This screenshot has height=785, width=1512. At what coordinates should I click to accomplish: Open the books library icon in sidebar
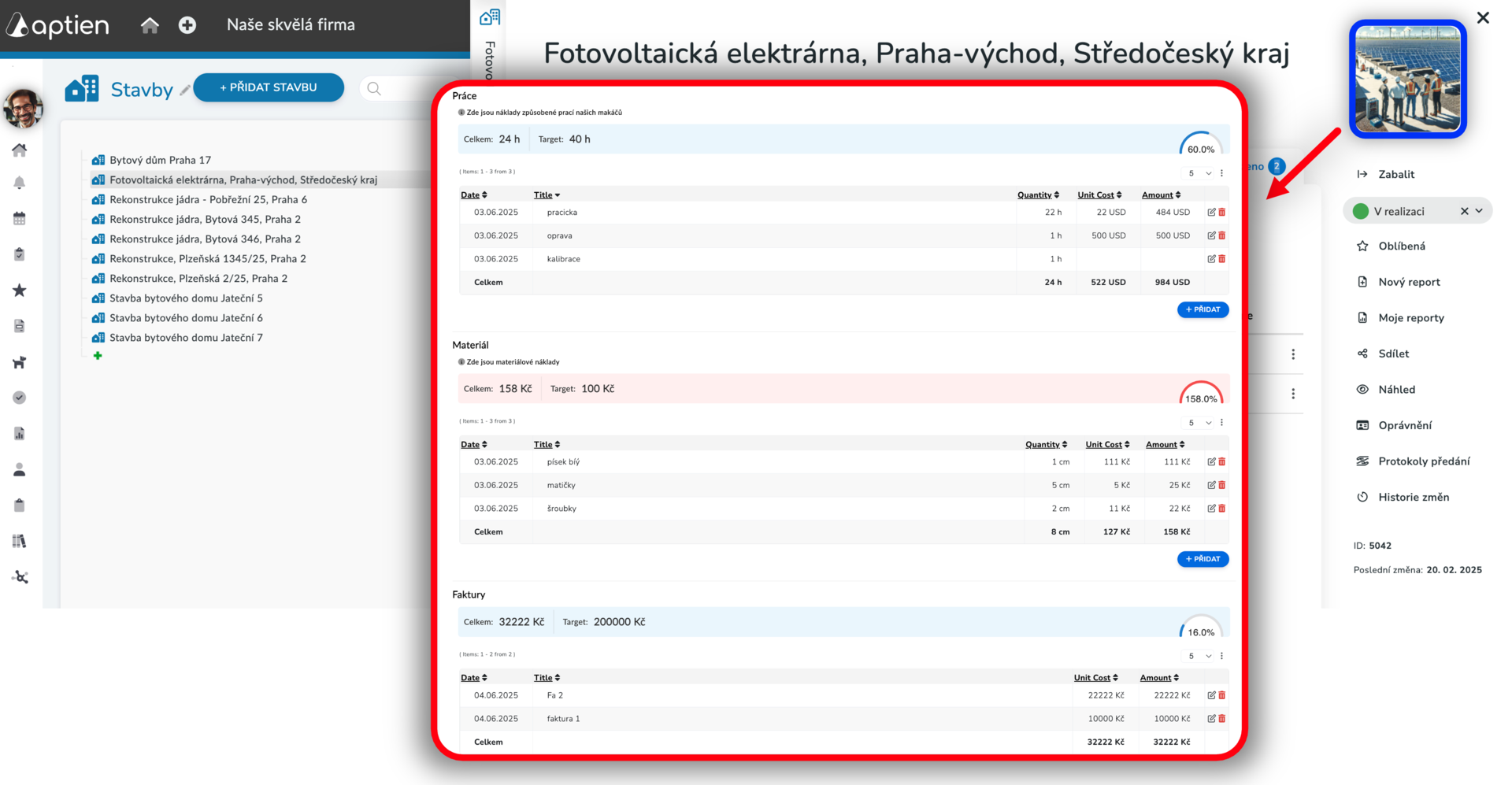click(20, 541)
